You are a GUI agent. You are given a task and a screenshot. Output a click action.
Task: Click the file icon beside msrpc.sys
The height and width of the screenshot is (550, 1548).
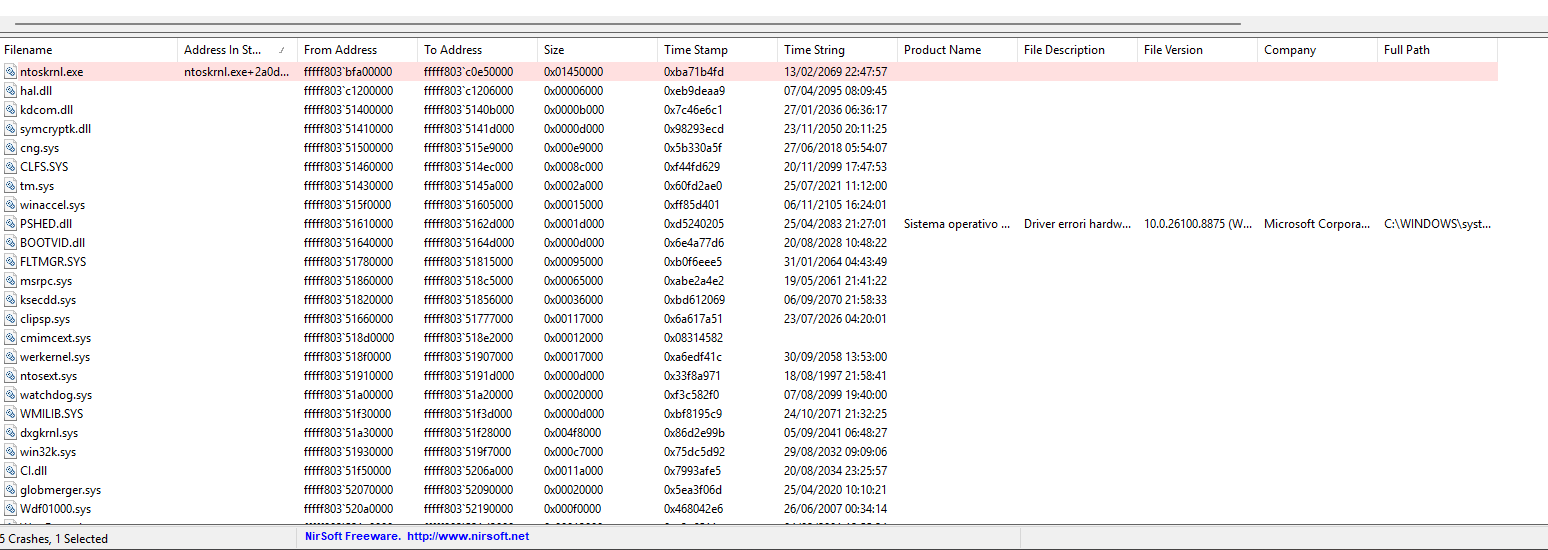pyautogui.click(x=10, y=281)
